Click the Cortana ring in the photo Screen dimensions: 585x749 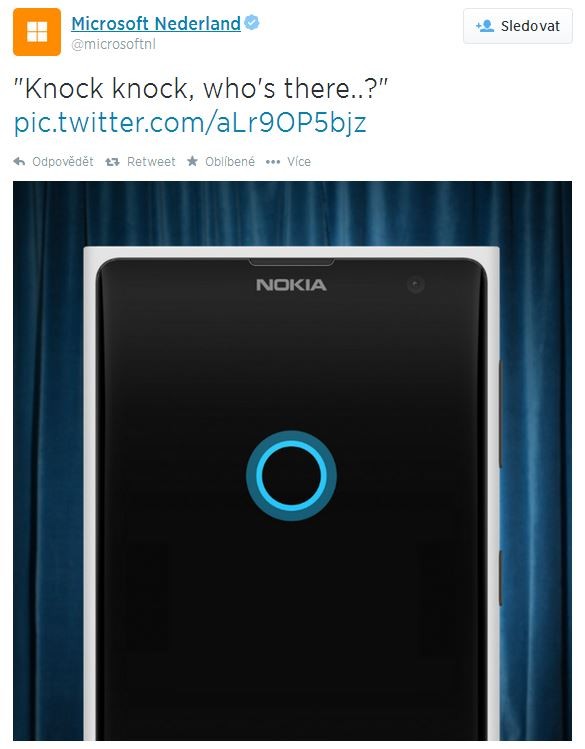(x=291, y=475)
